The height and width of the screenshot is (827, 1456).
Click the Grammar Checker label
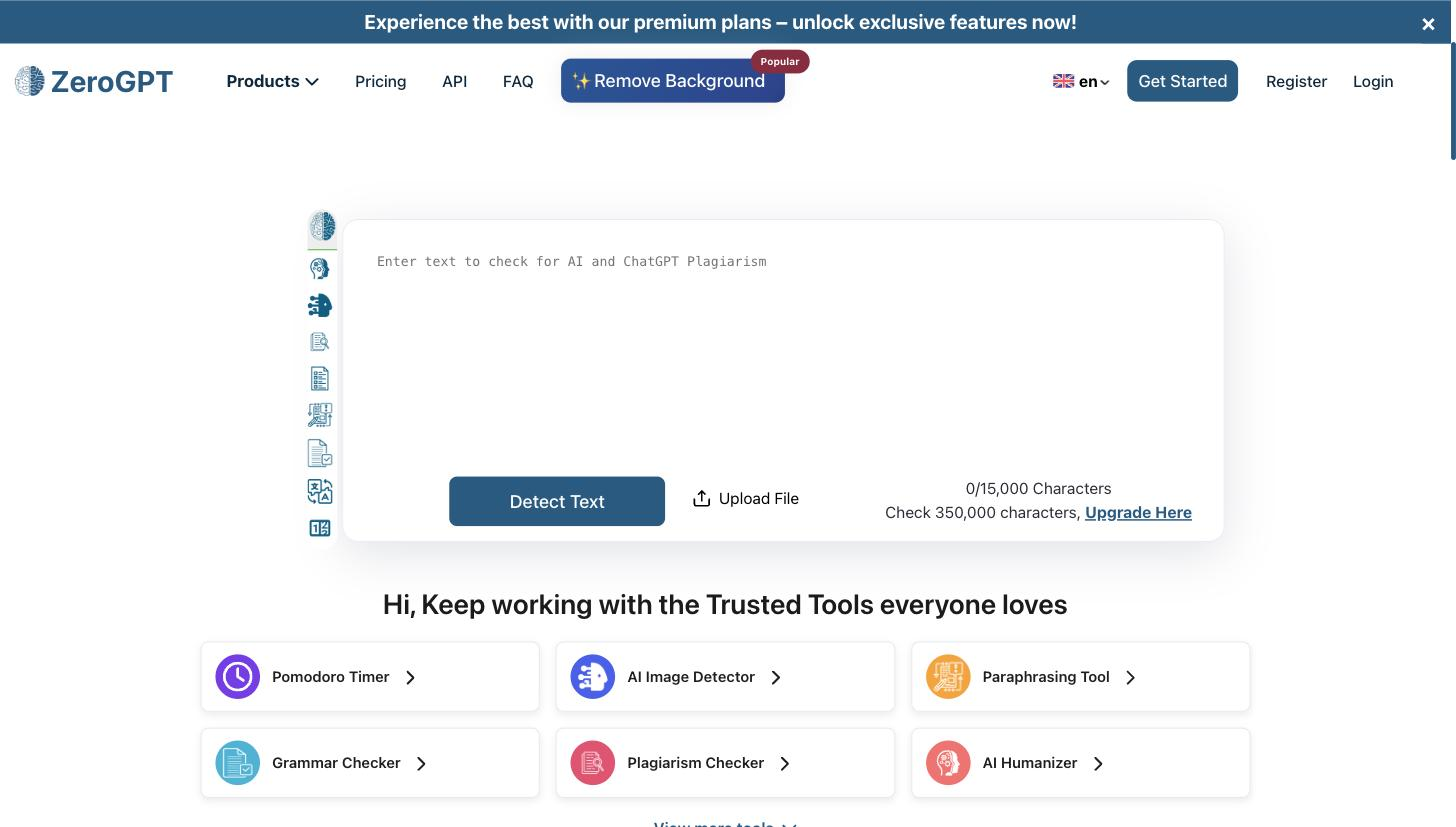[336, 763]
